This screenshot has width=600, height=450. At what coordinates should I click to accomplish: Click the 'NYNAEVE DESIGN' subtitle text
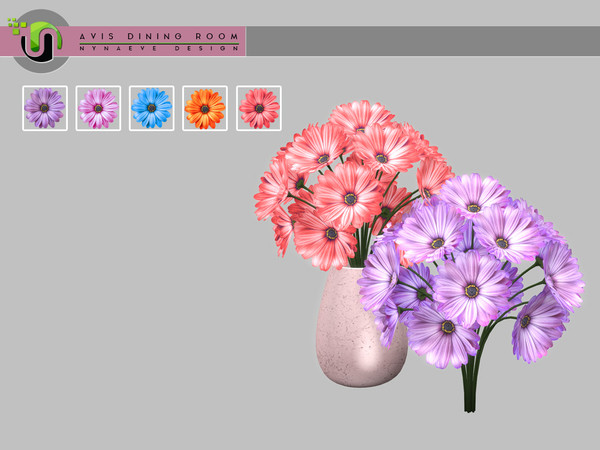pyautogui.click(x=159, y=49)
